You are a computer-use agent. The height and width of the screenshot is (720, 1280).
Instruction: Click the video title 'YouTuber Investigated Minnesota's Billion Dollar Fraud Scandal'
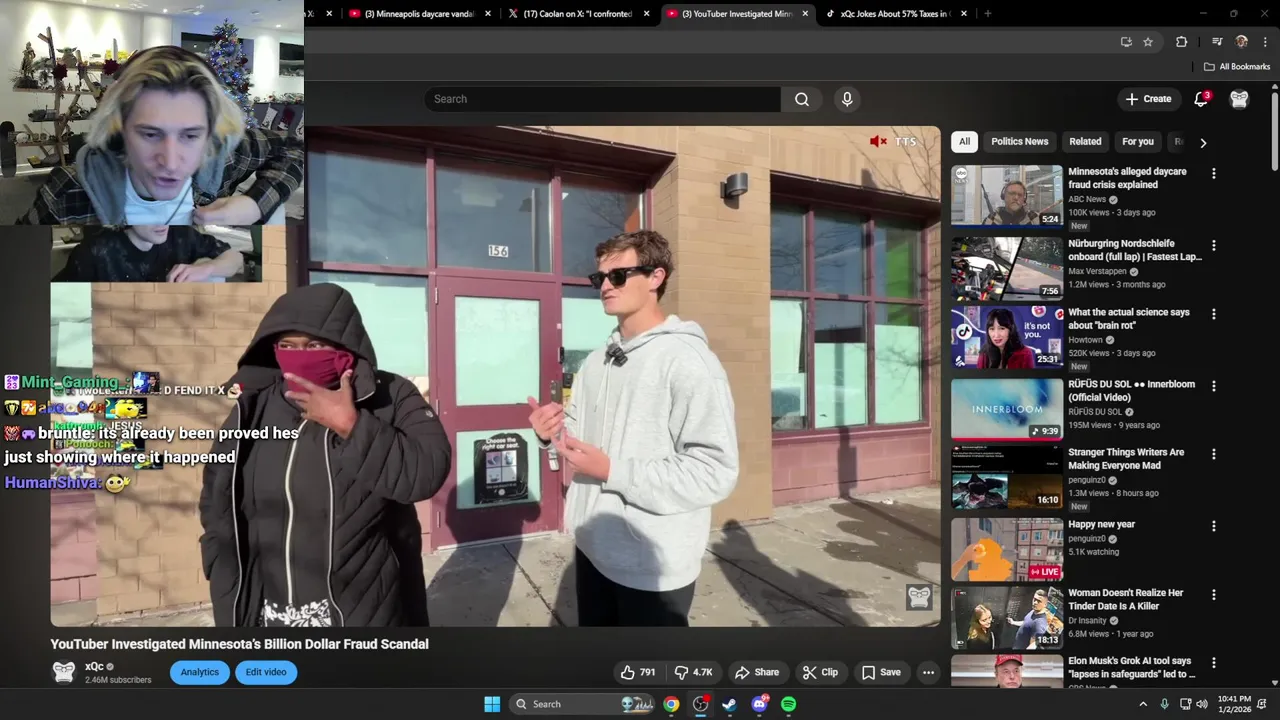(x=239, y=644)
